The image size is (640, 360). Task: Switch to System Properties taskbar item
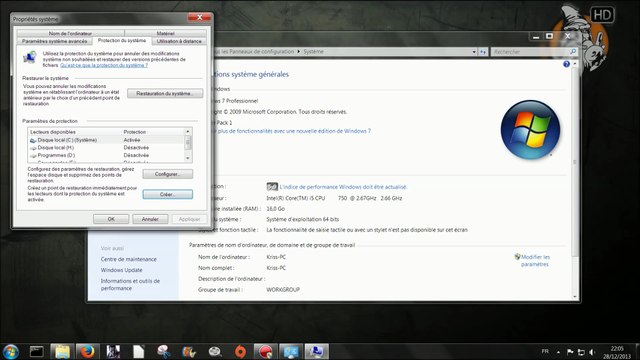click(316, 351)
